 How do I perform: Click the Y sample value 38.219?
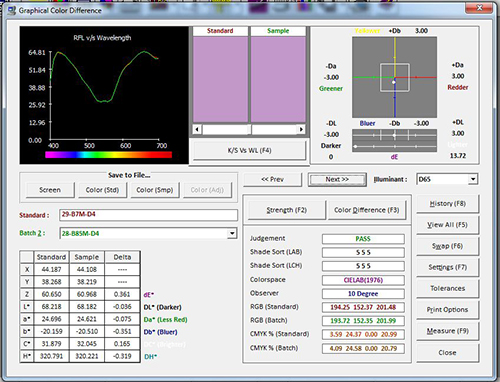[87, 282]
